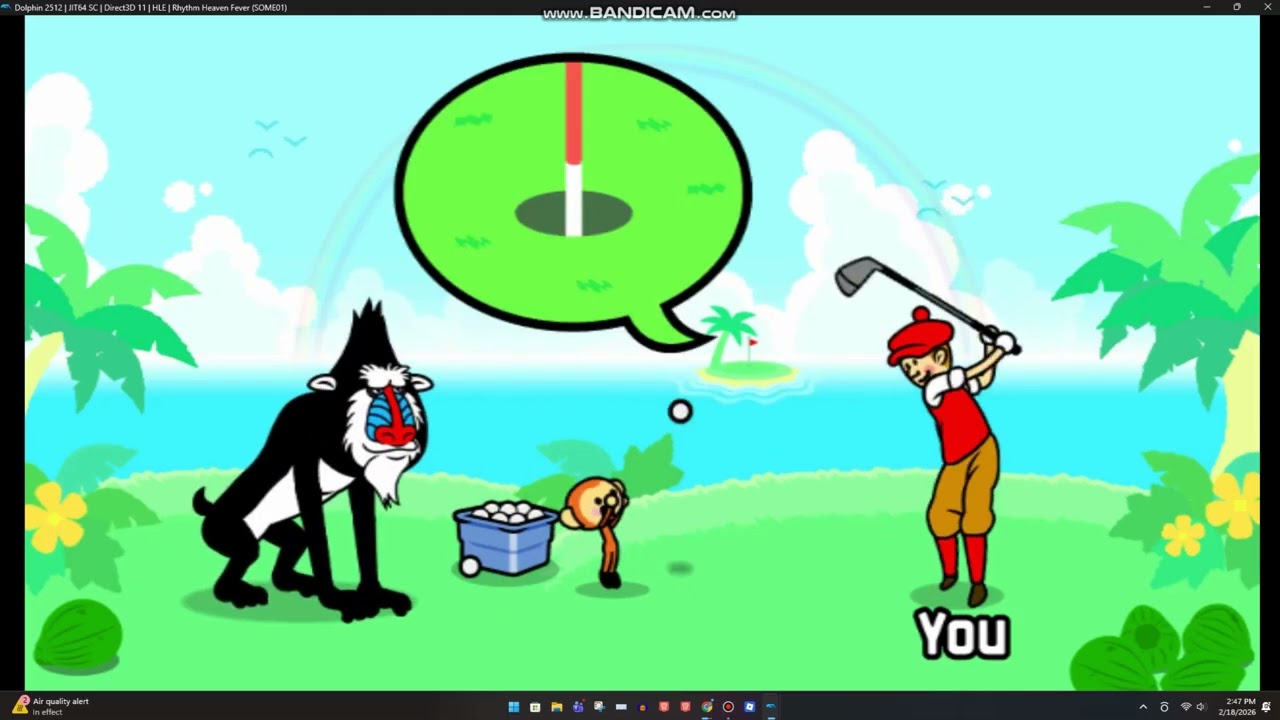Open File Explorer from the taskbar
This screenshot has width=1280, height=720.
pyautogui.click(x=557, y=707)
